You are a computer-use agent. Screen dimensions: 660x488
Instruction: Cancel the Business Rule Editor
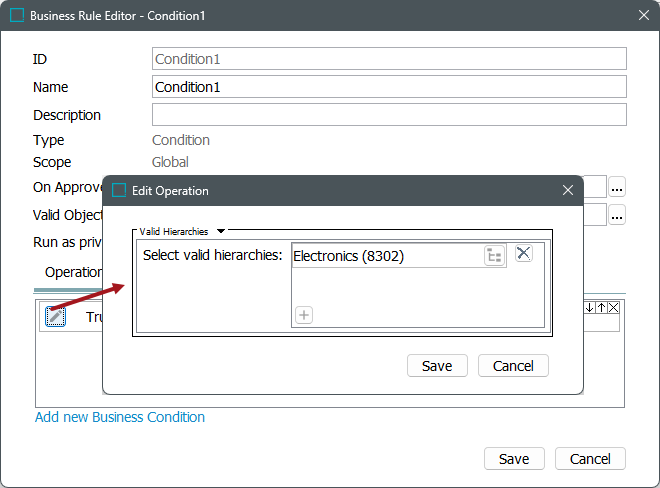tap(590, 459)
